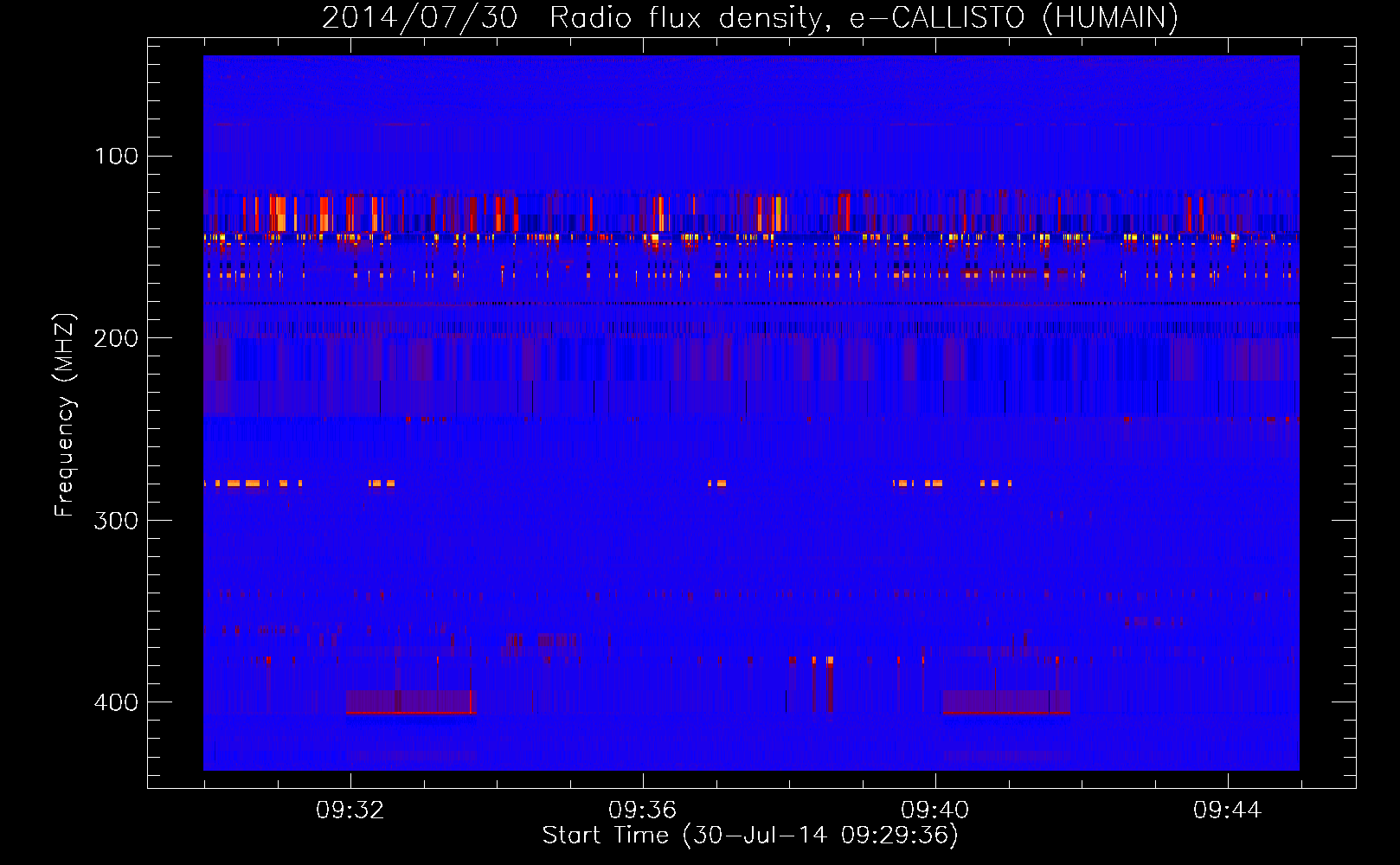The image size is (1400, 865).
Task: Click the 'Frequency (MHZ)' axis label
Action: click(65, 415)
